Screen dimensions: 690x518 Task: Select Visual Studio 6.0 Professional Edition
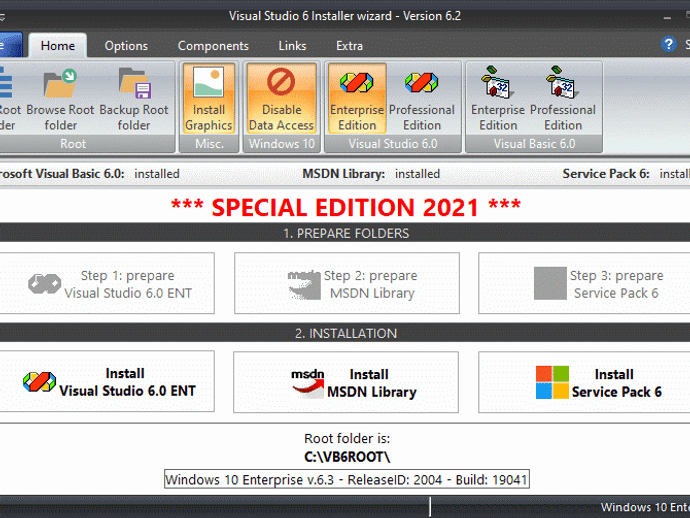[x=422, y=99]
